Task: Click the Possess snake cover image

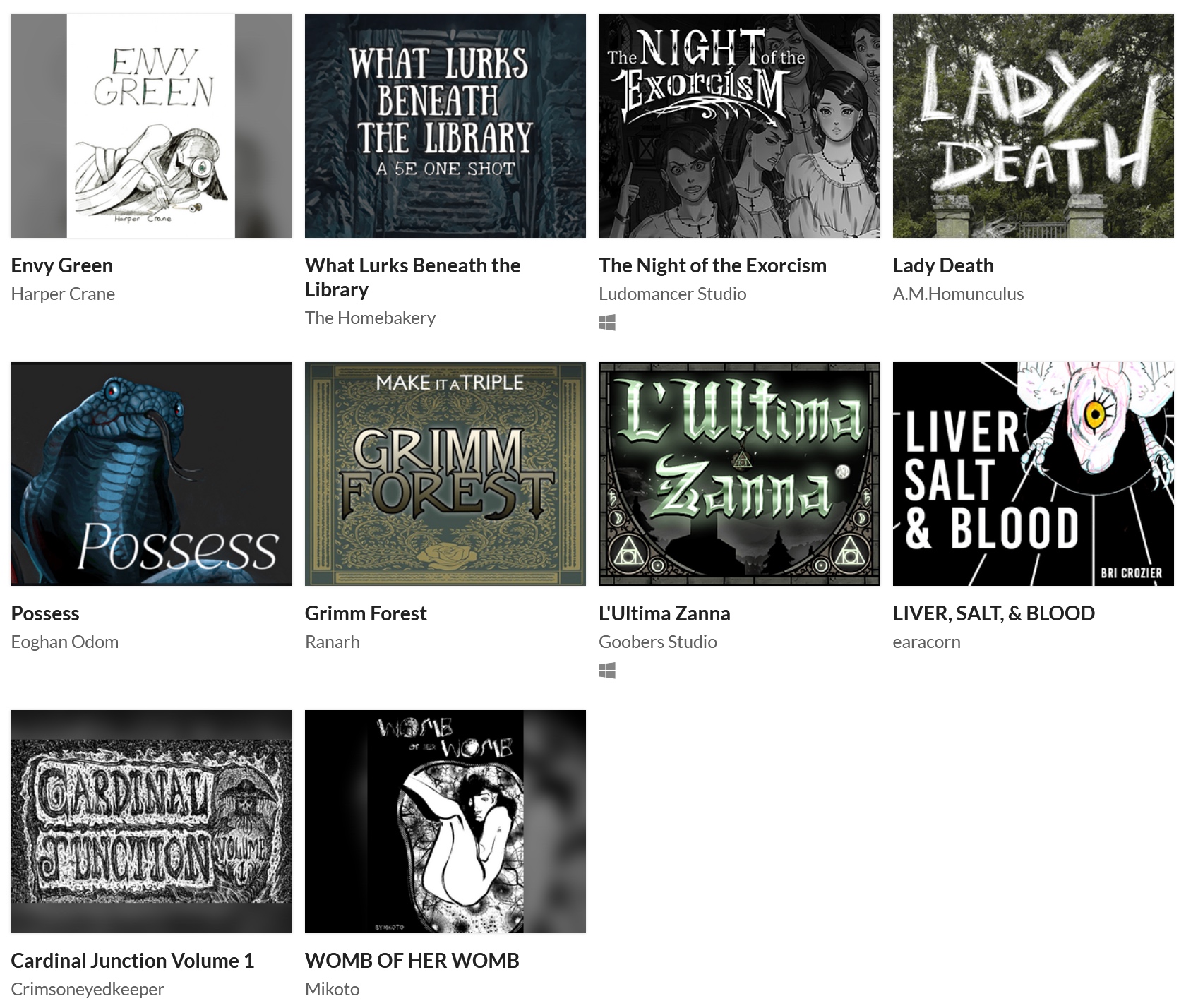Action: (151, 474)
